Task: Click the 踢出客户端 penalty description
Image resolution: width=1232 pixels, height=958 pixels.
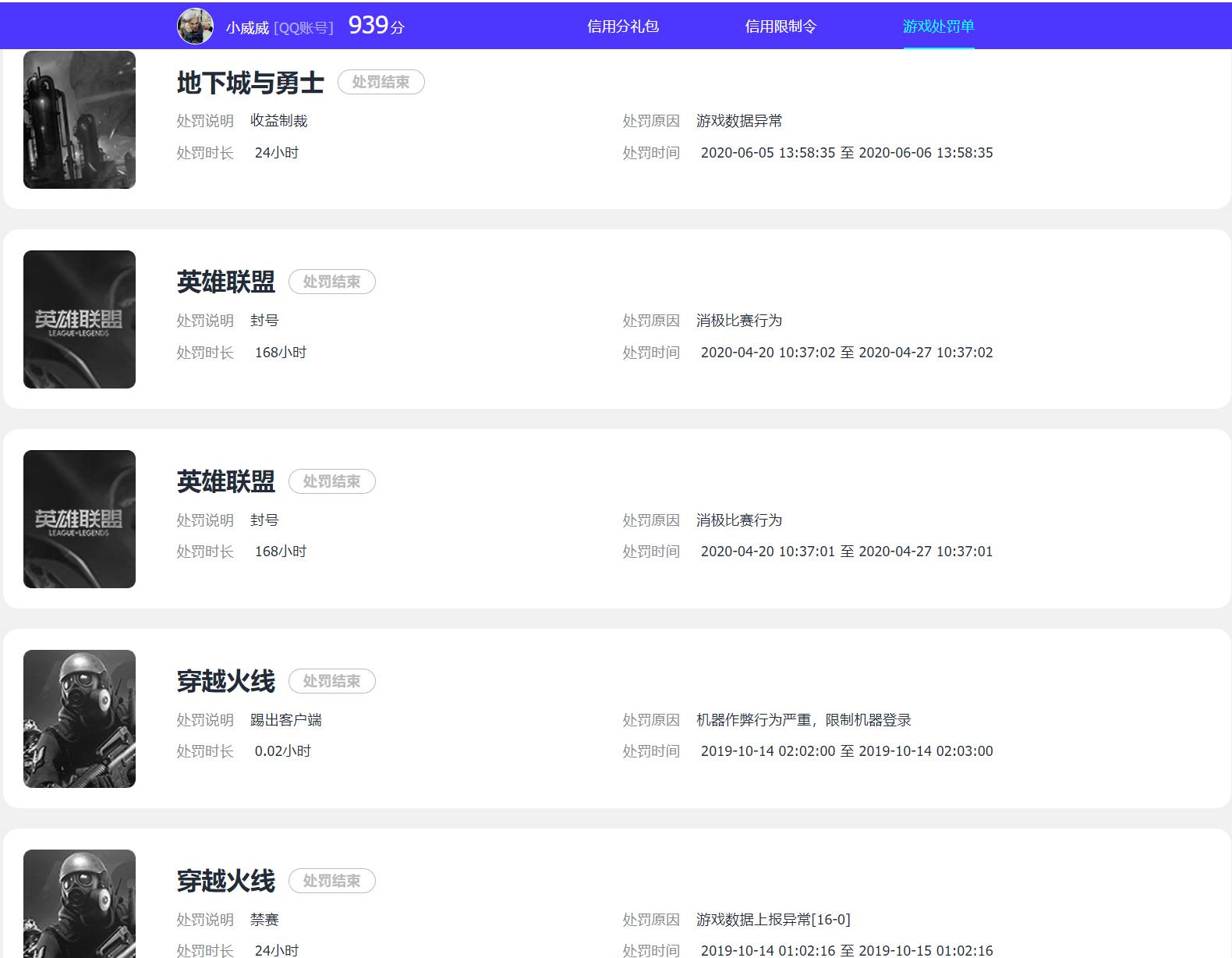Action: tap(286, 720)
